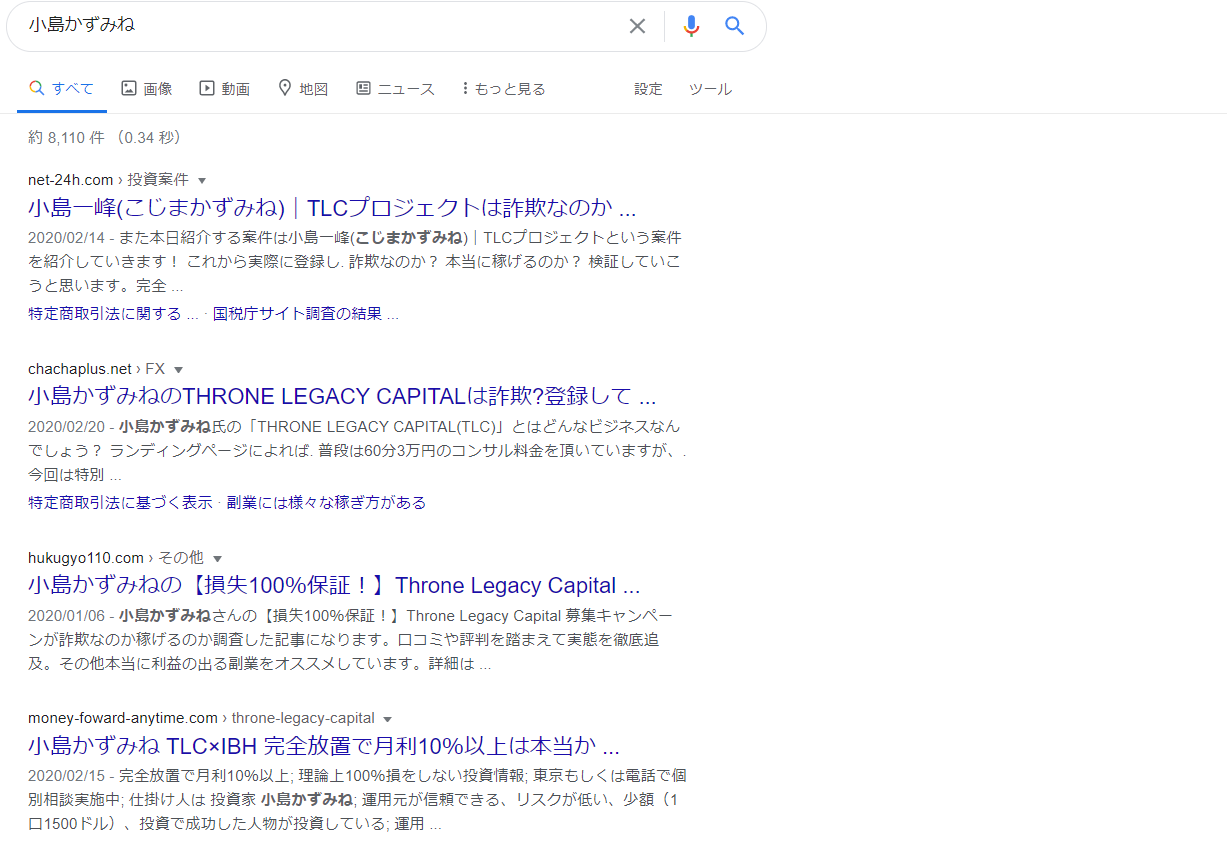The height and width of the screenshot is (845, 1227).
Task: Follow sitelink 国税庁サイト調査の結果 ...
Action: click(306, 314)
